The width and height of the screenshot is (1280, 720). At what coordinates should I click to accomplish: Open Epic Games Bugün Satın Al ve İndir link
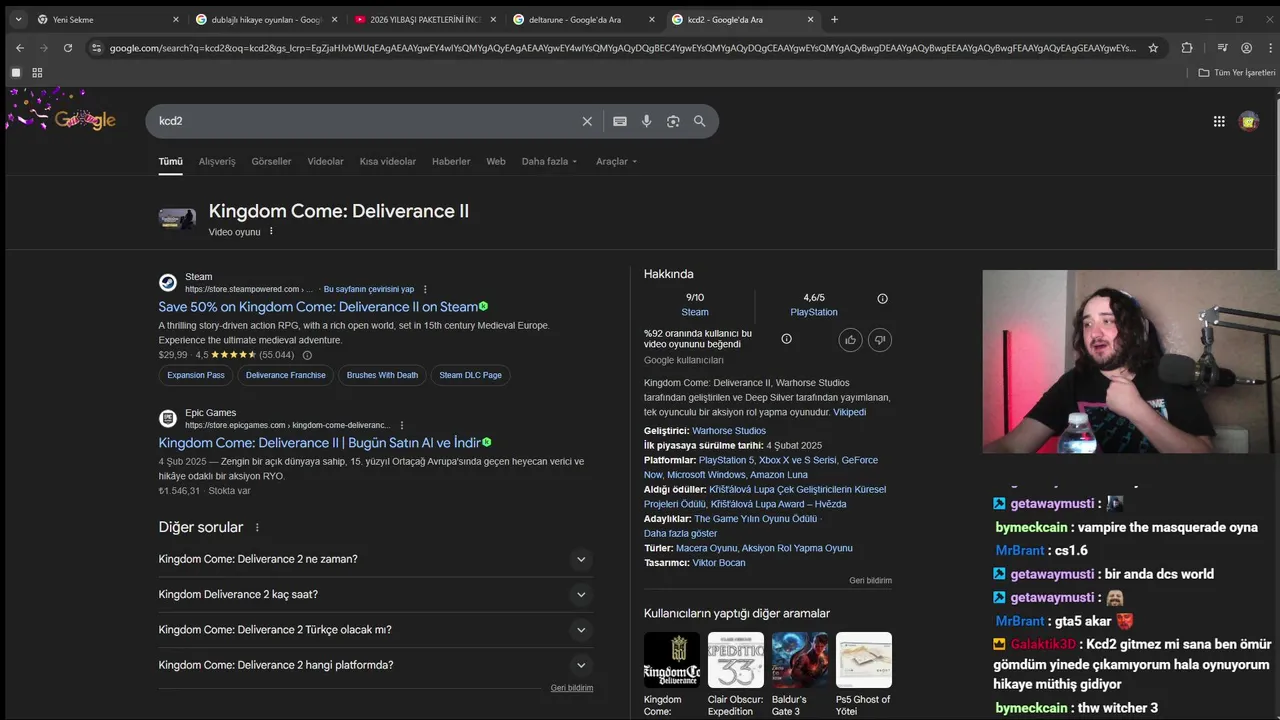coord(319,443)
